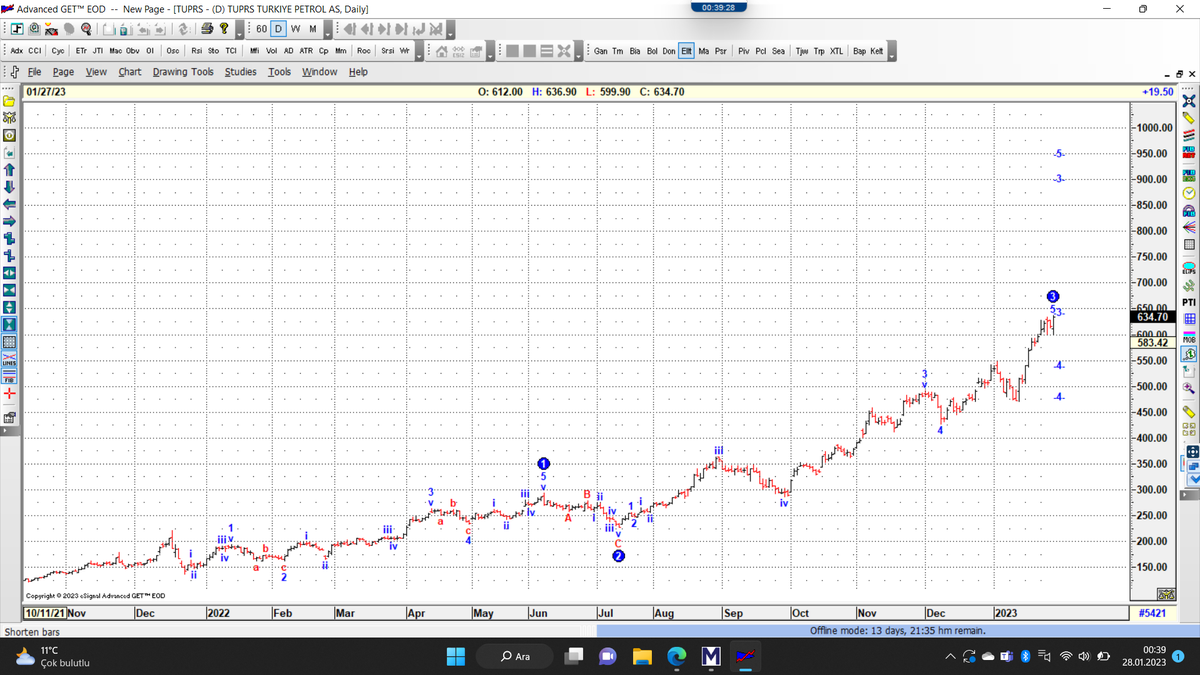The width and height of the screenshot is (1200, 675).
Task: Select the Daily D interval button
Action: pos(279,28)
